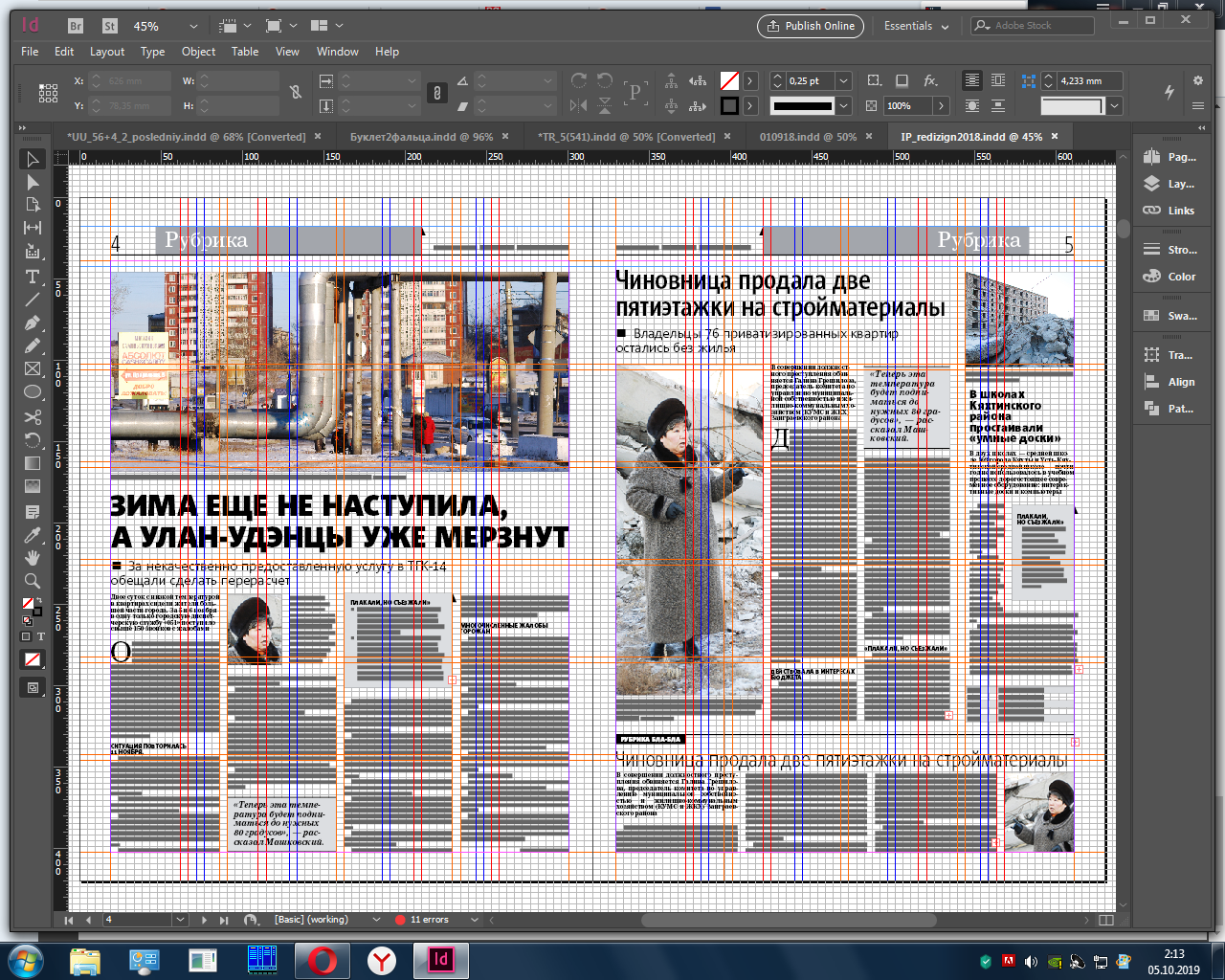
Task: Select the Ellipse tool
Action: click(x=33, y=391)
